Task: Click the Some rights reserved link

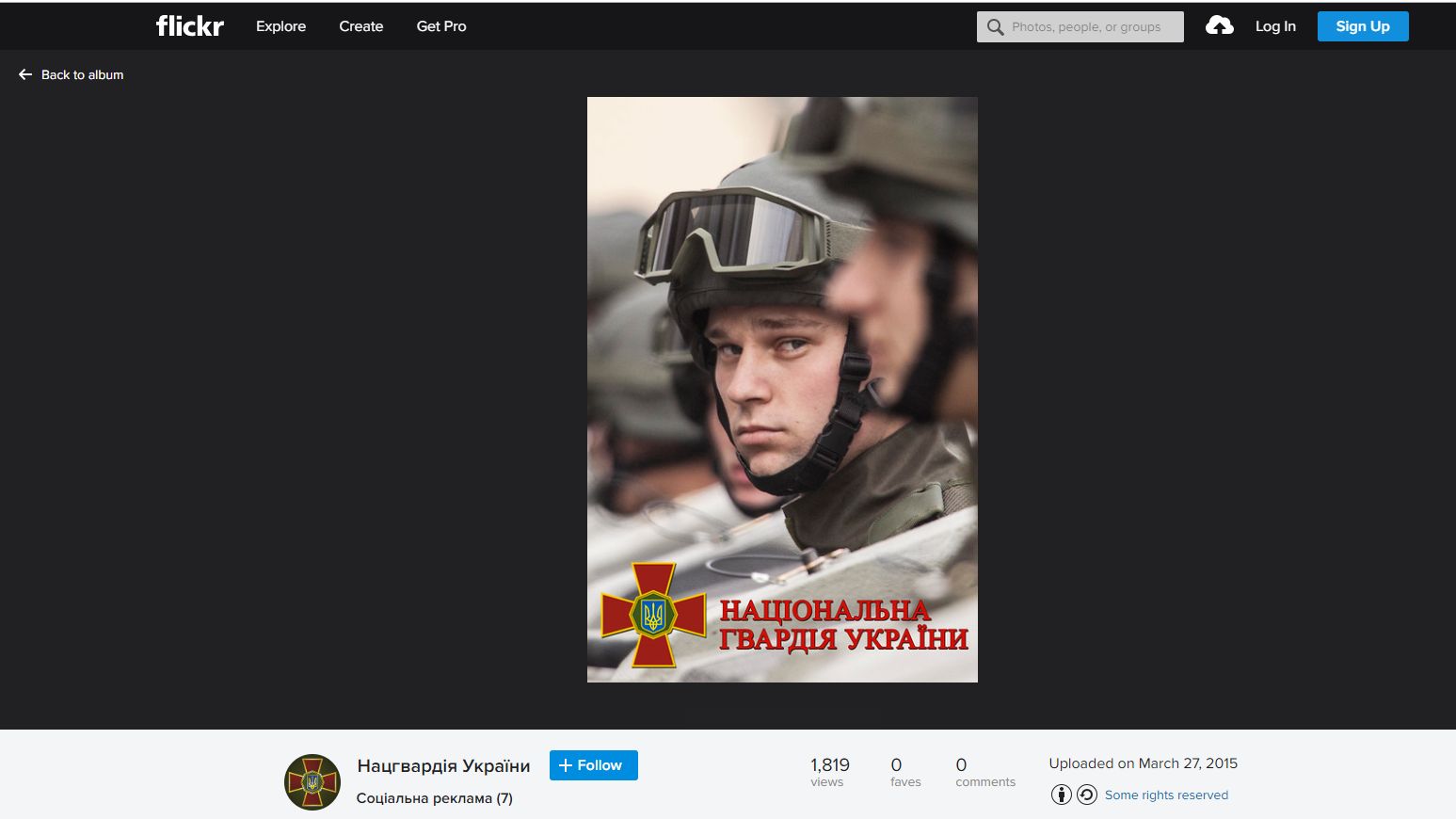Action: point(1166,795)
